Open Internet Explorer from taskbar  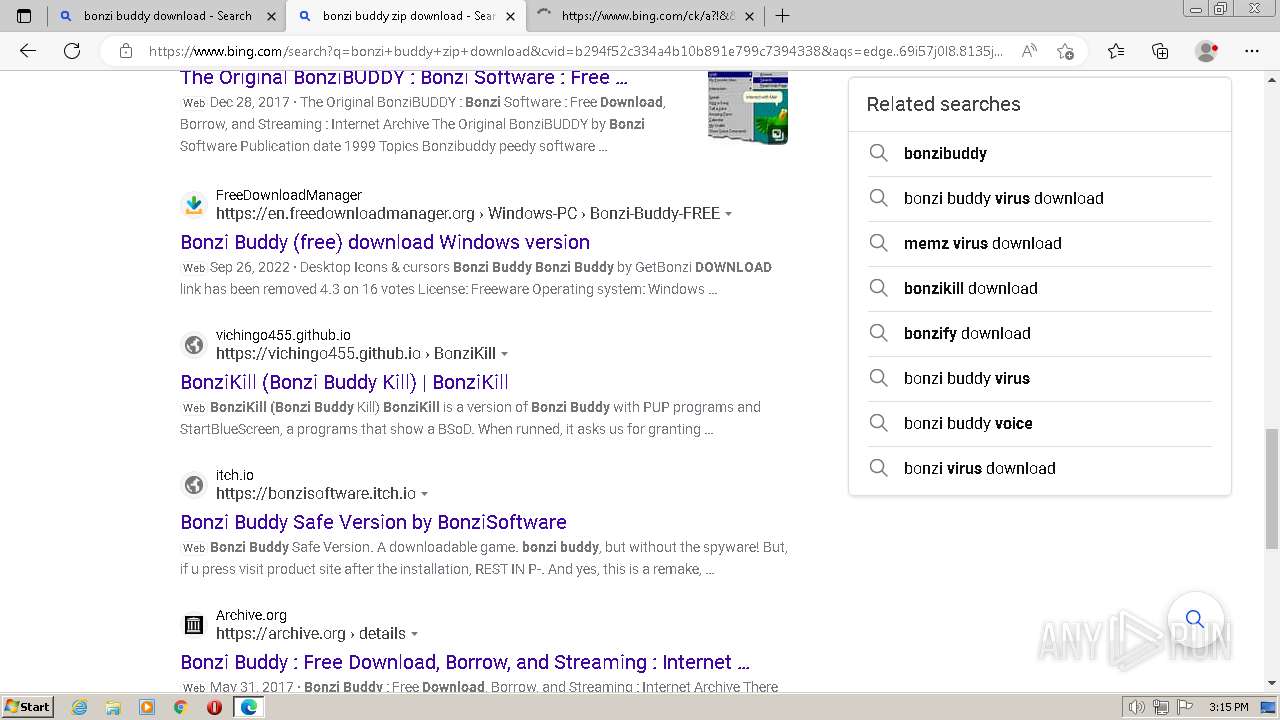80,707
